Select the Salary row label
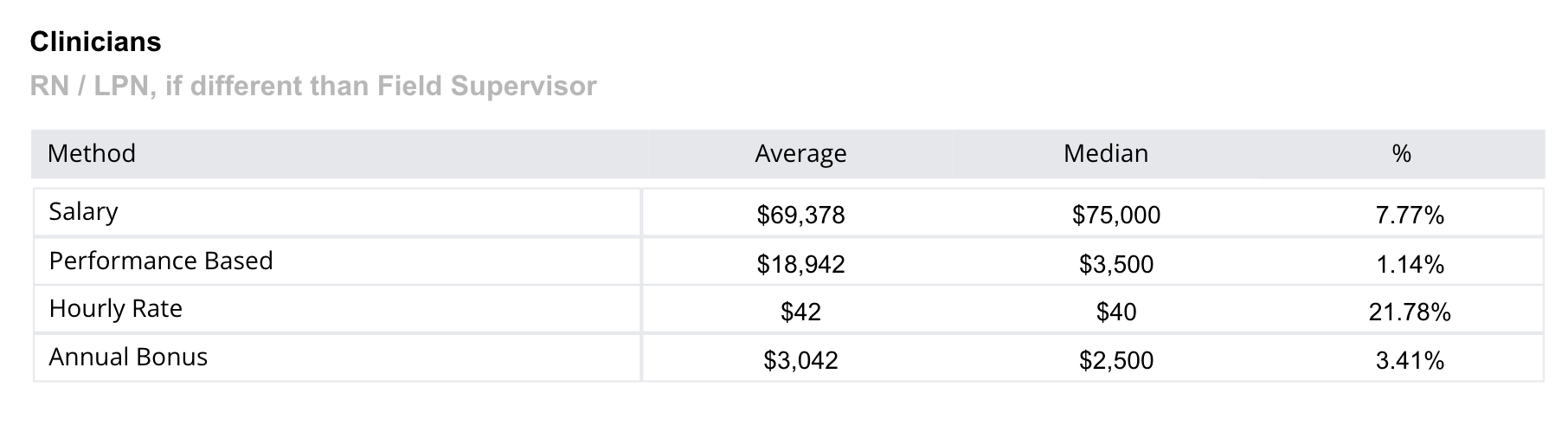 [x=83, y=212]
